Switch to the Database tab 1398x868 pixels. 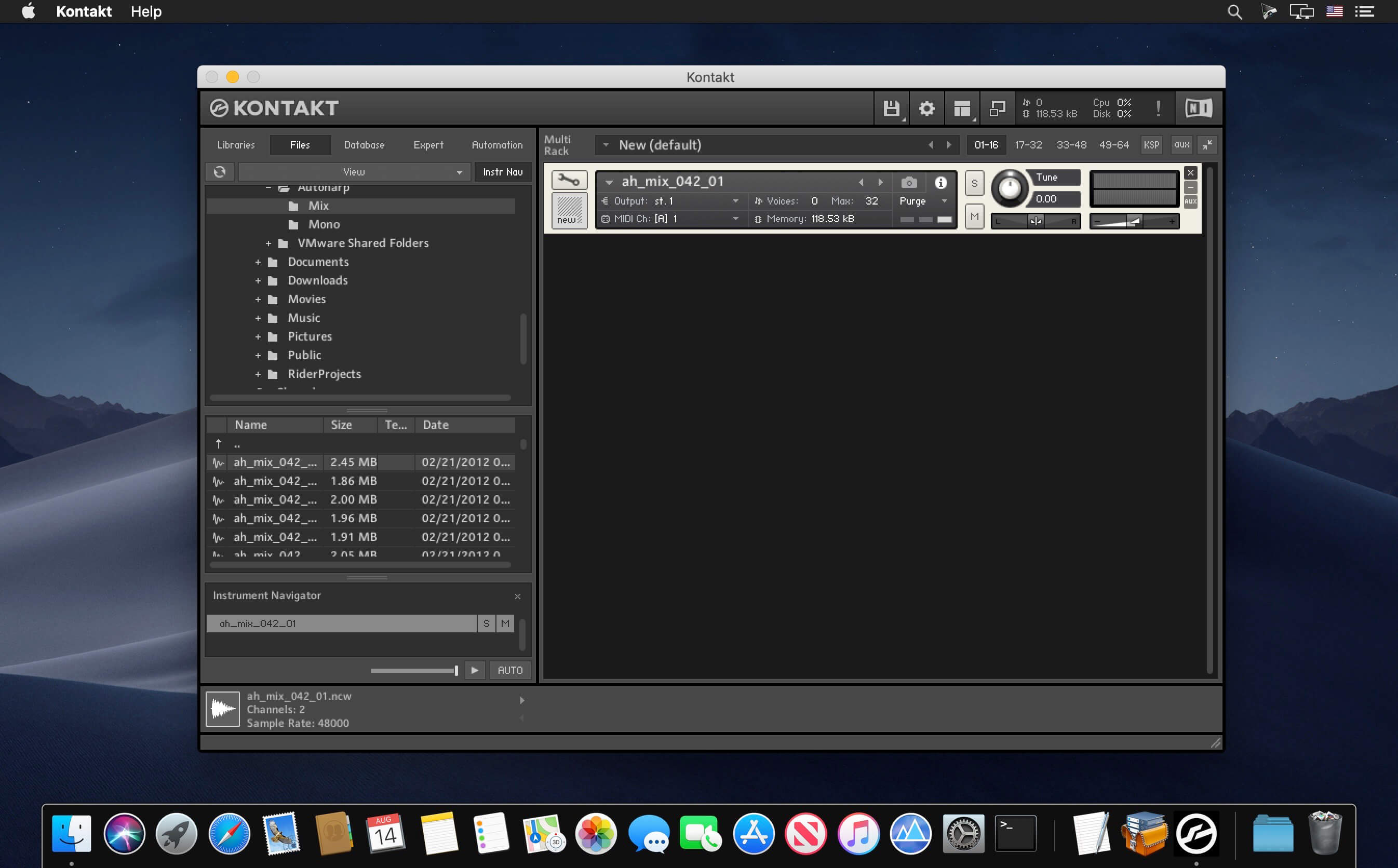pos(364,145)
